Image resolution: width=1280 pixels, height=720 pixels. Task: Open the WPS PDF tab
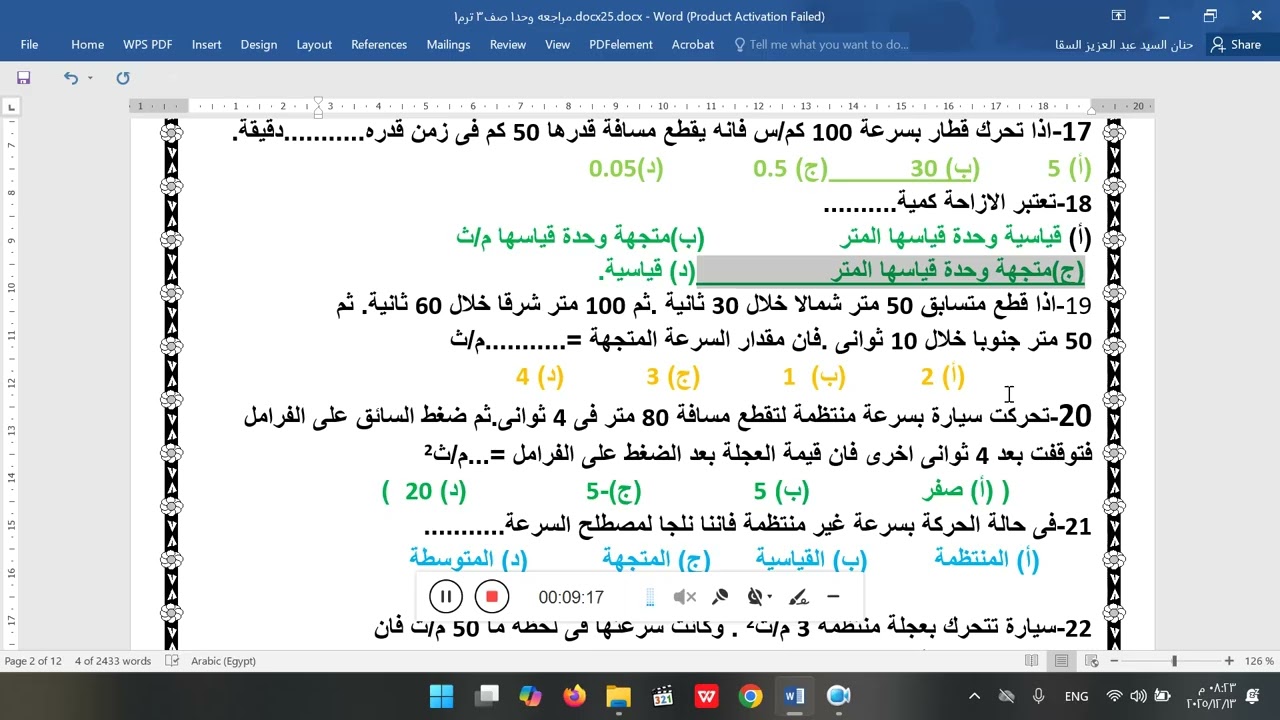click(x=148, y=44)
